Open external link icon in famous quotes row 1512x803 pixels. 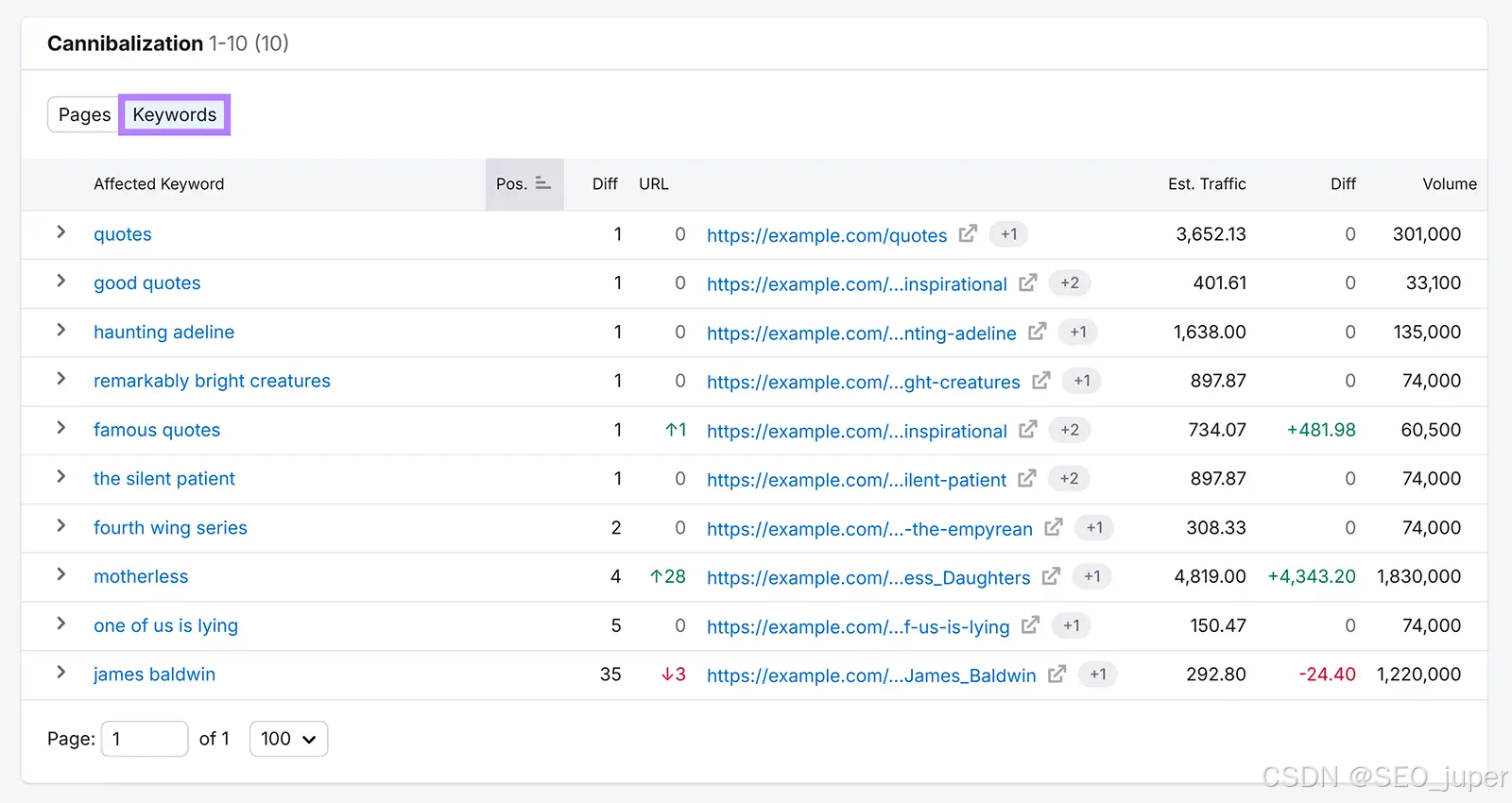[1028, 430]
